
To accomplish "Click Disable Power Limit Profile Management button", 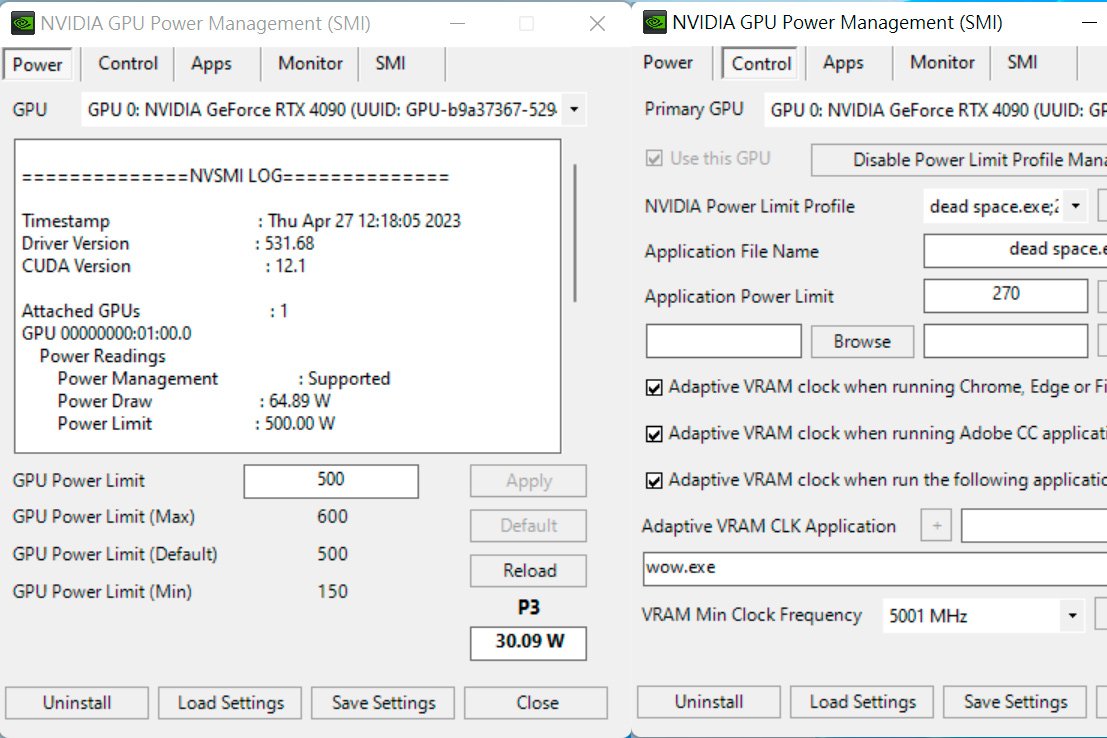I will [959, 160].
